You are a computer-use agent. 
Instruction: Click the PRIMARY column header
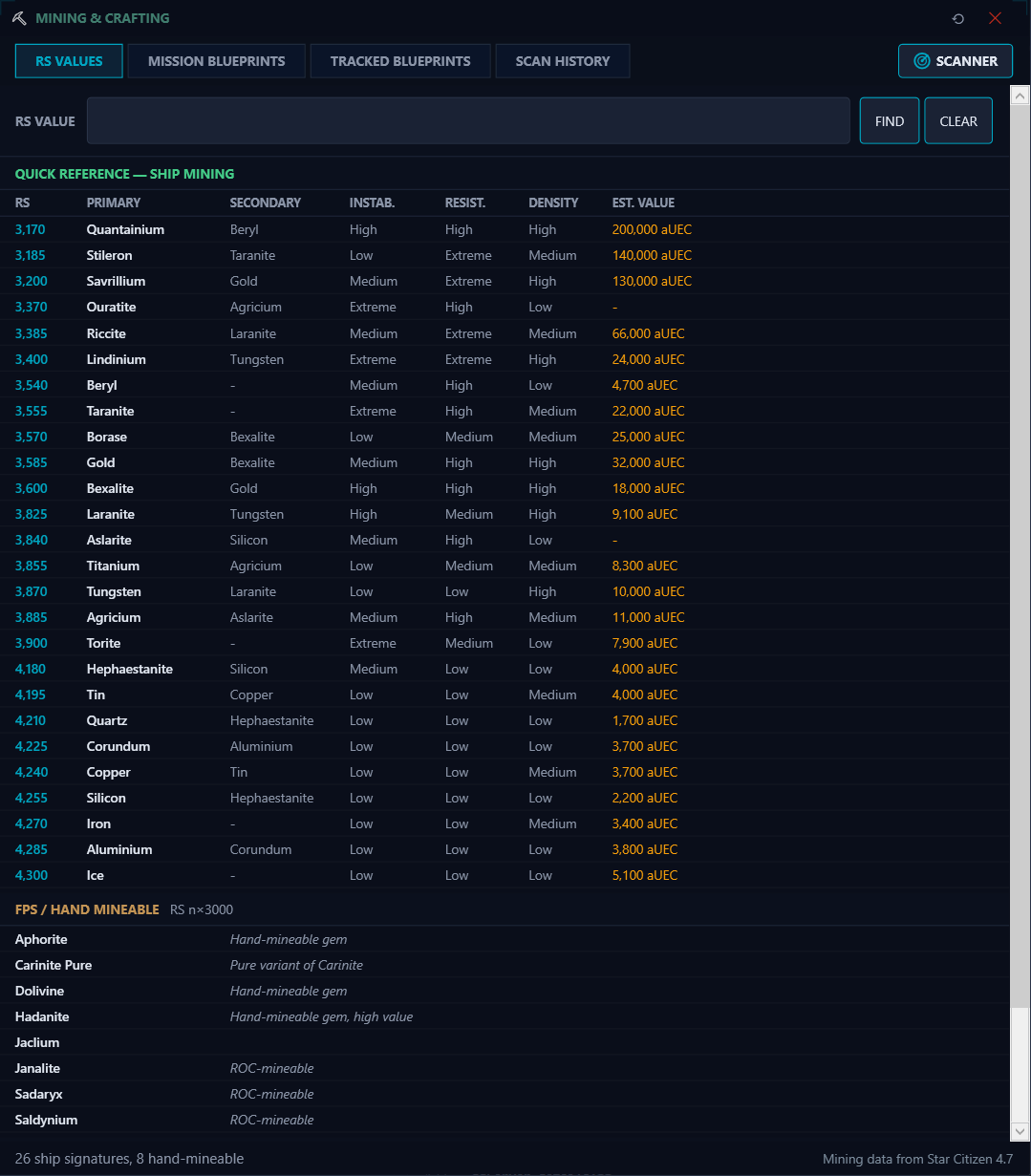tap(114, 203)
